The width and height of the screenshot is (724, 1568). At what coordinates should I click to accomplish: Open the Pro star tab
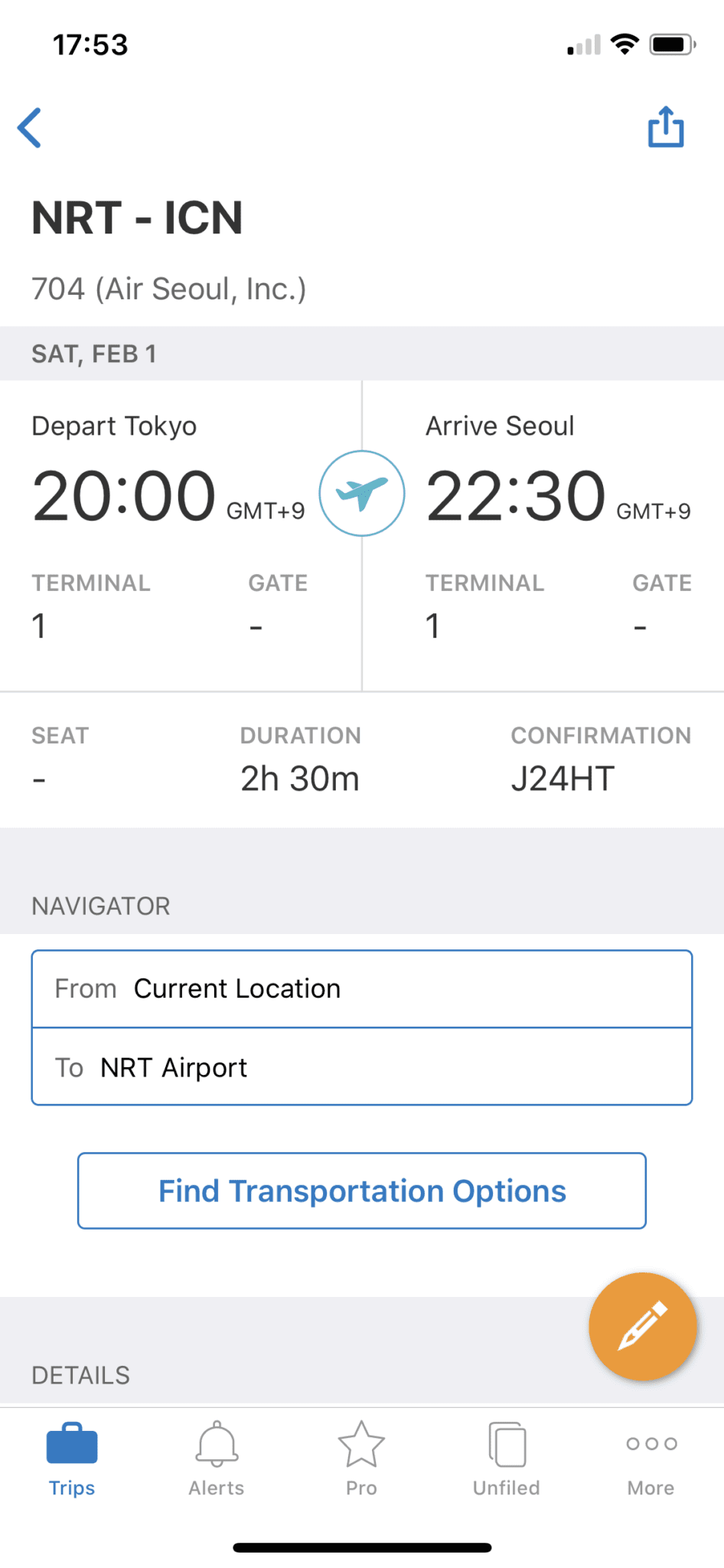[x=361, y=1460]
